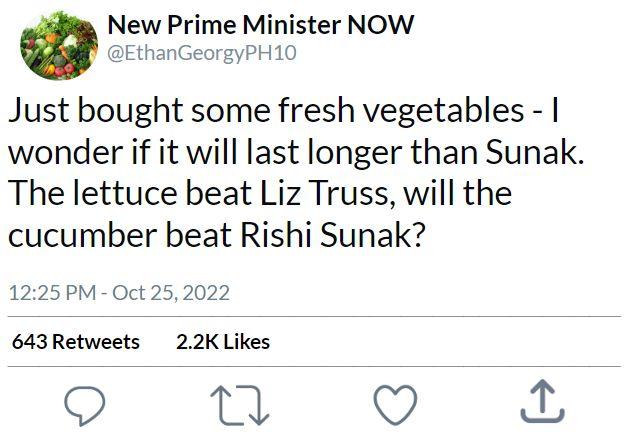Open the vegetable basket profile picture
The image size is (631, 436).
point(54,46)
